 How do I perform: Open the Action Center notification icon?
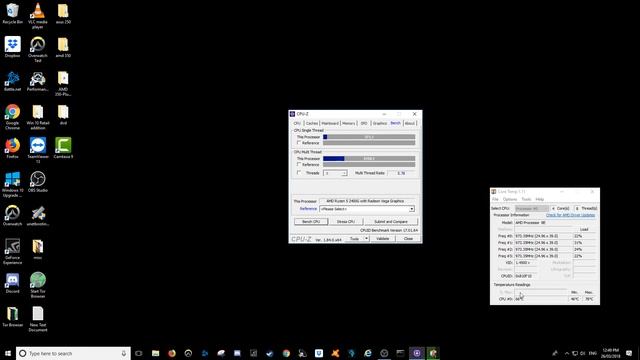(629, 353)
